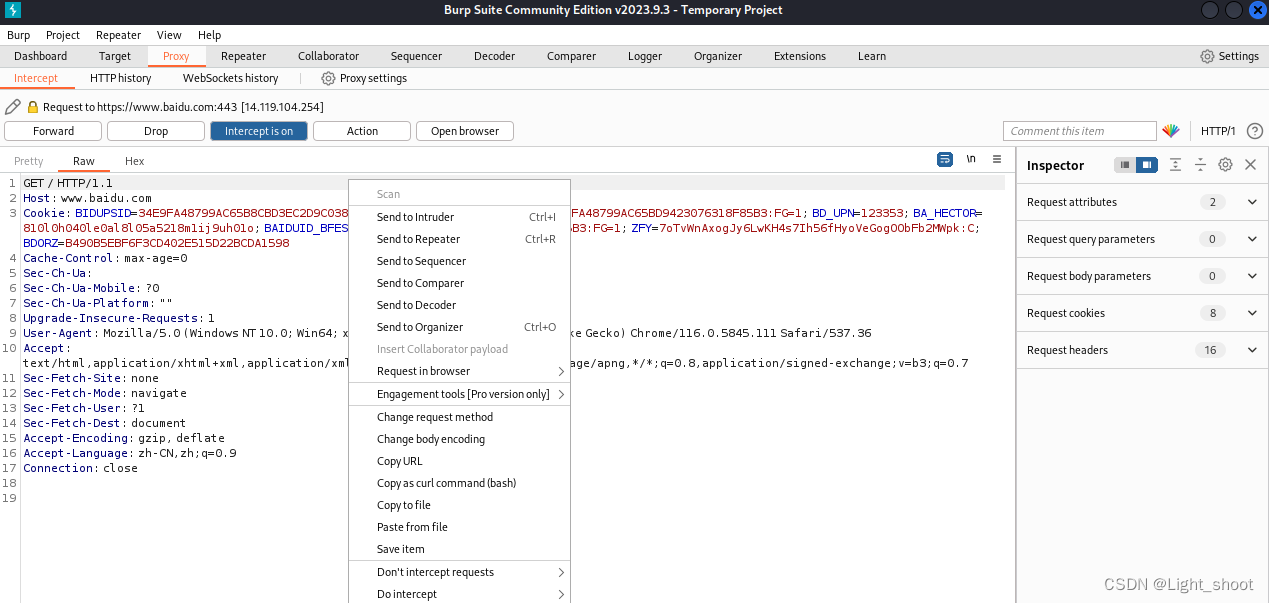Click the Burp Suite lightning logo icon
1269x603 pixels.
point(13,10)
